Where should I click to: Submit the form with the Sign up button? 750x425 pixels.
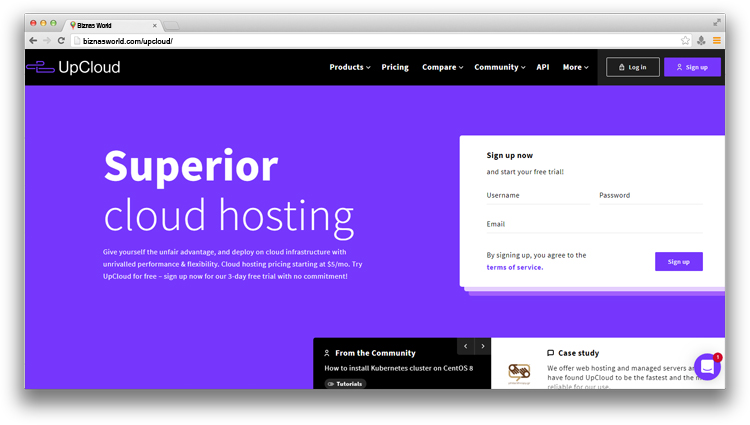(679, 262)
